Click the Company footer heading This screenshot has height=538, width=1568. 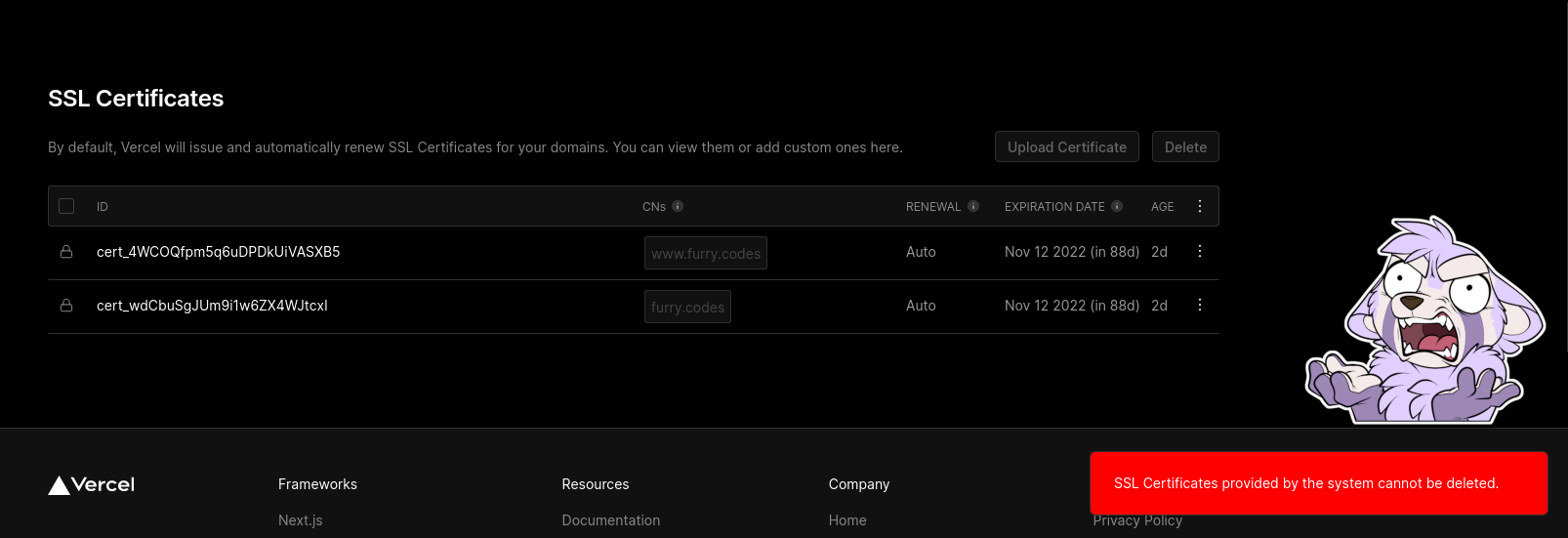click(x=859, y=484)
